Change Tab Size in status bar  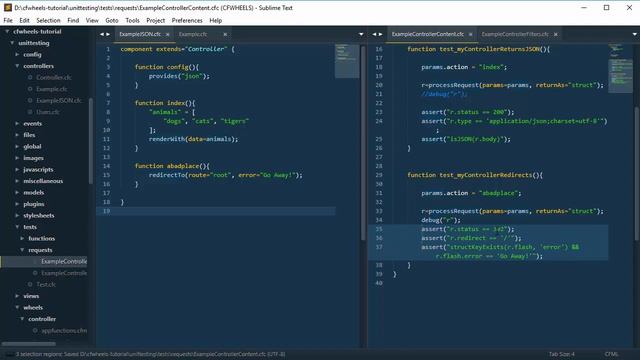click(562, 354)
